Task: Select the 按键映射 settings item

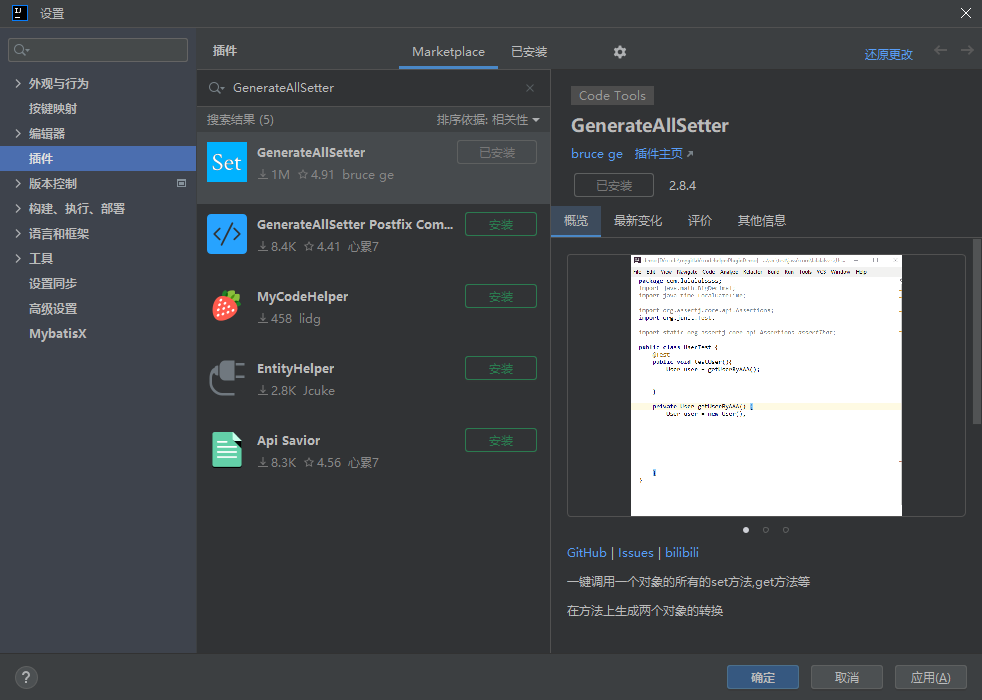Action: [53, 108]
